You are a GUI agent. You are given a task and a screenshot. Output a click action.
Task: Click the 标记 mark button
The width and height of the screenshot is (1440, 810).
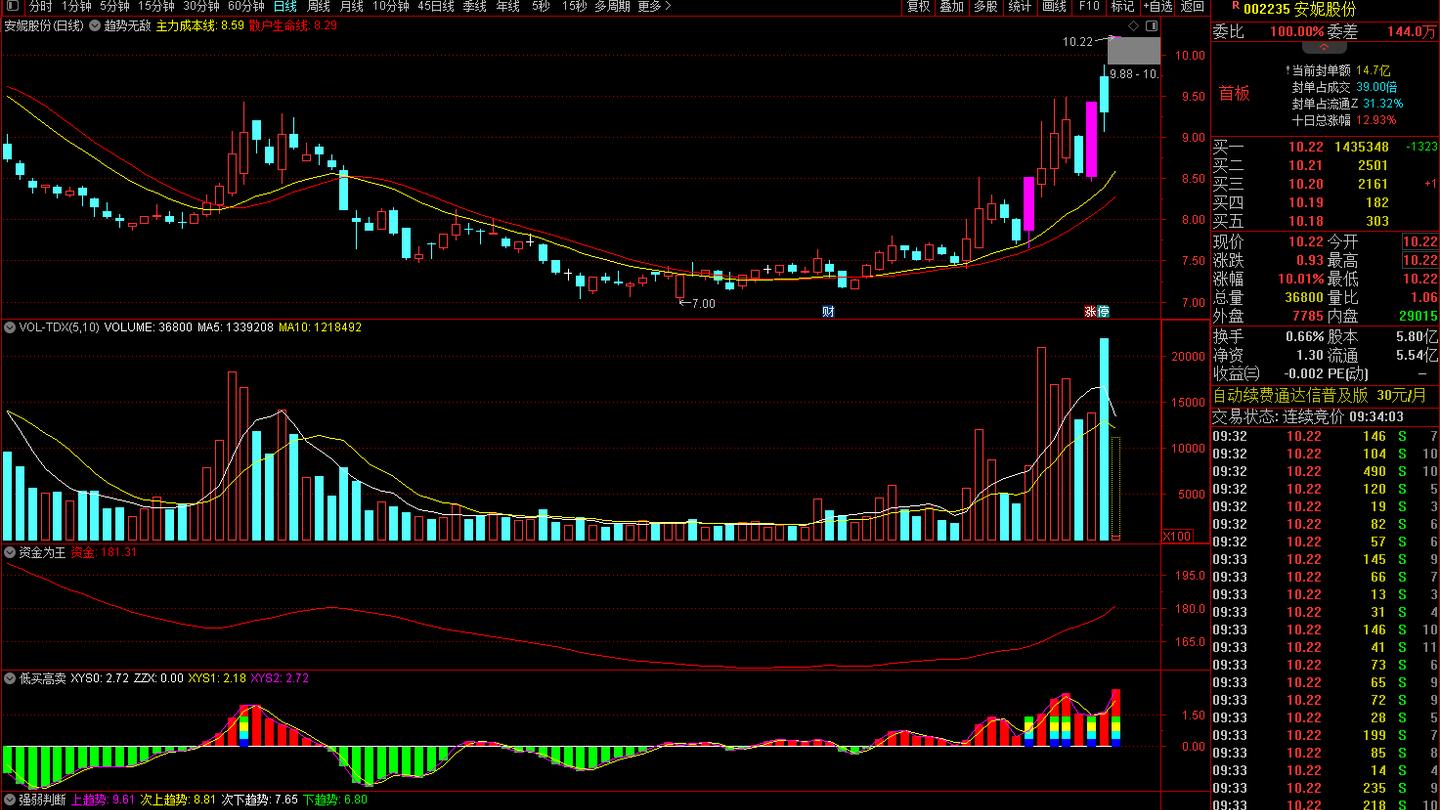coord(1122,6)
